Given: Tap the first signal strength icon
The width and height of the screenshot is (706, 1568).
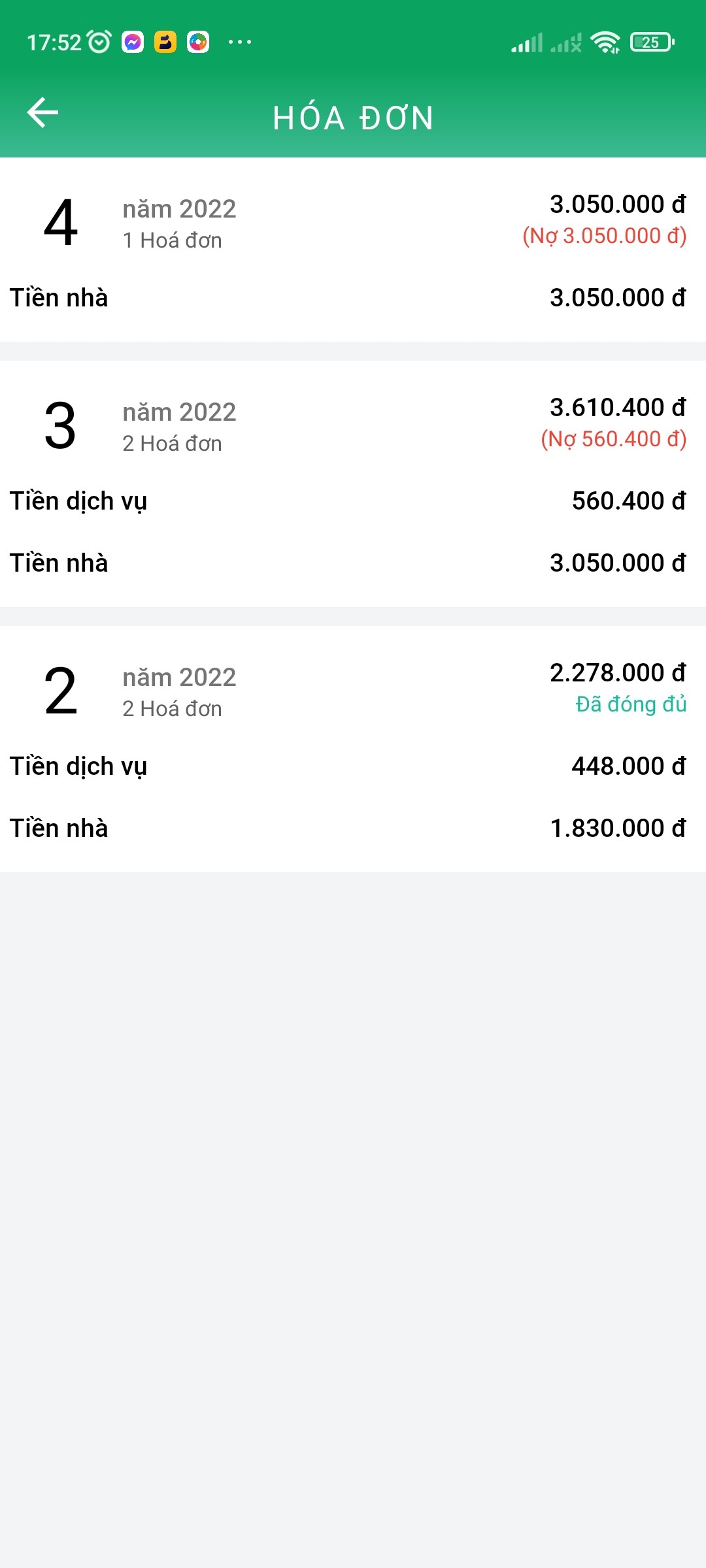Looking at the screenshot, I should coord(527,43).
